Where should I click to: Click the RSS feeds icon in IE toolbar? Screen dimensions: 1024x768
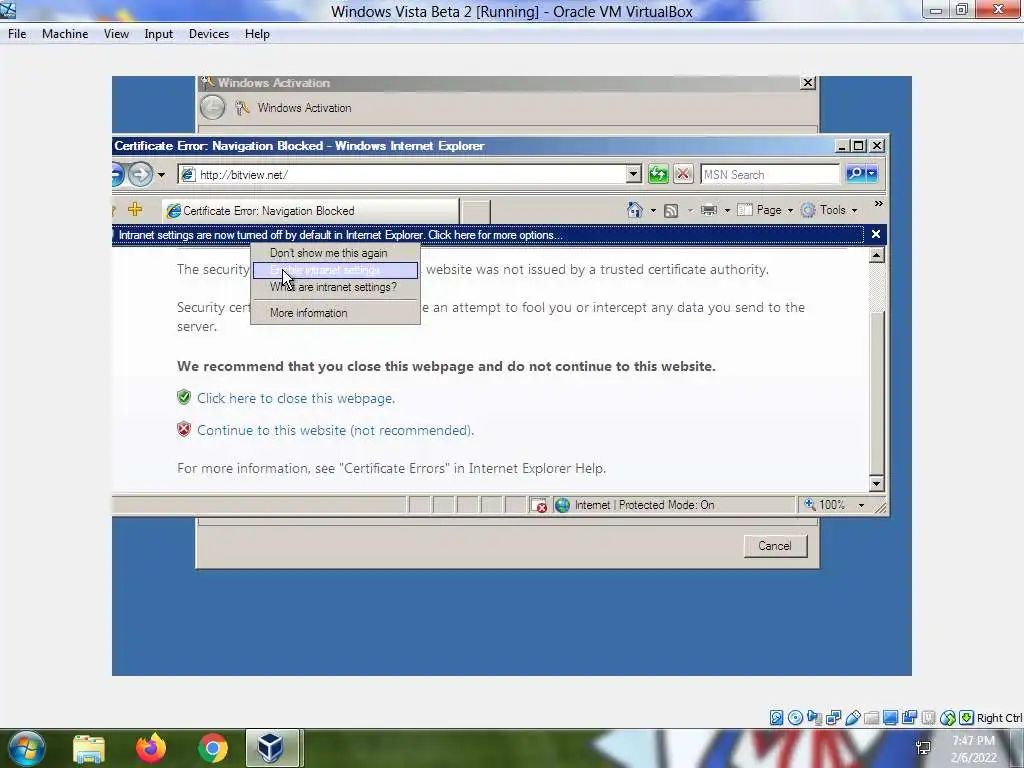pyautogui.click(x=671, y=210)
